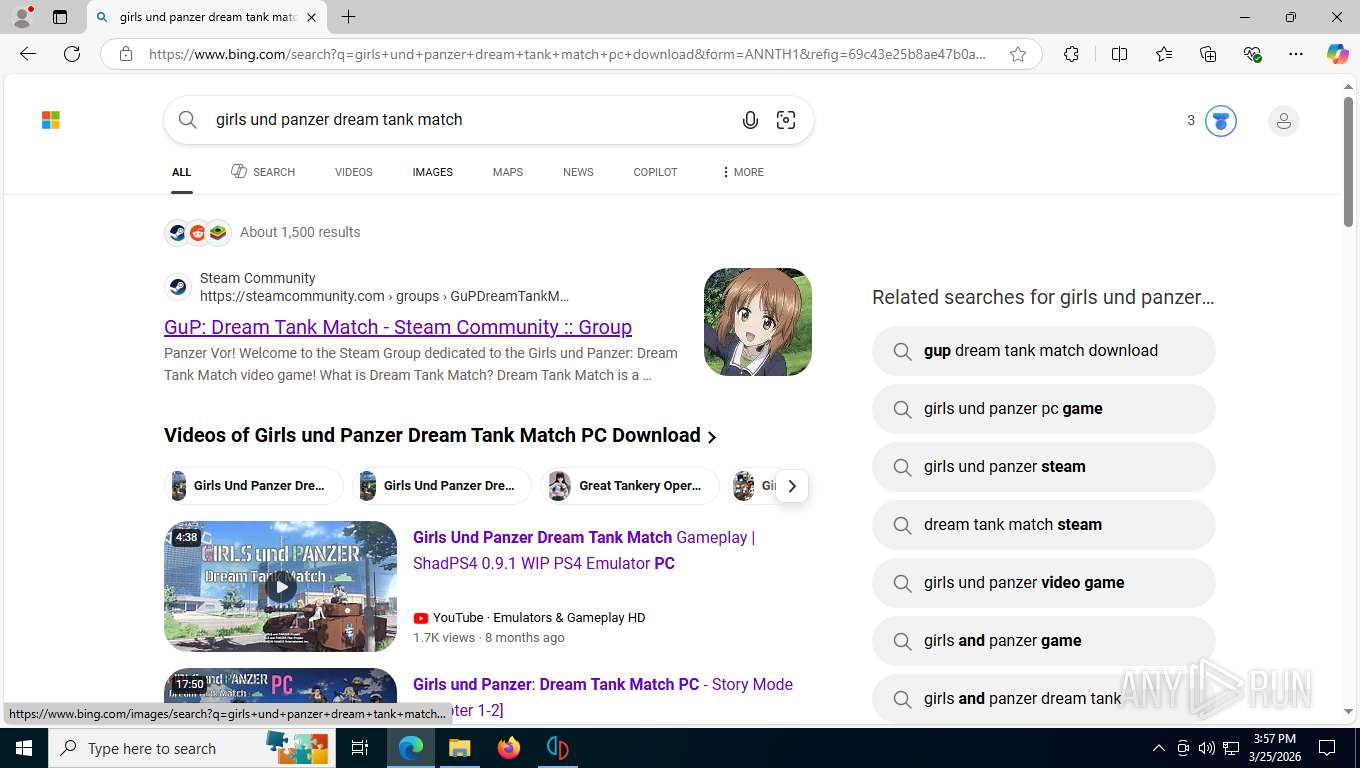
Task: Click the Microsoft logo on Bing
Action: click(x=51, y=120)
